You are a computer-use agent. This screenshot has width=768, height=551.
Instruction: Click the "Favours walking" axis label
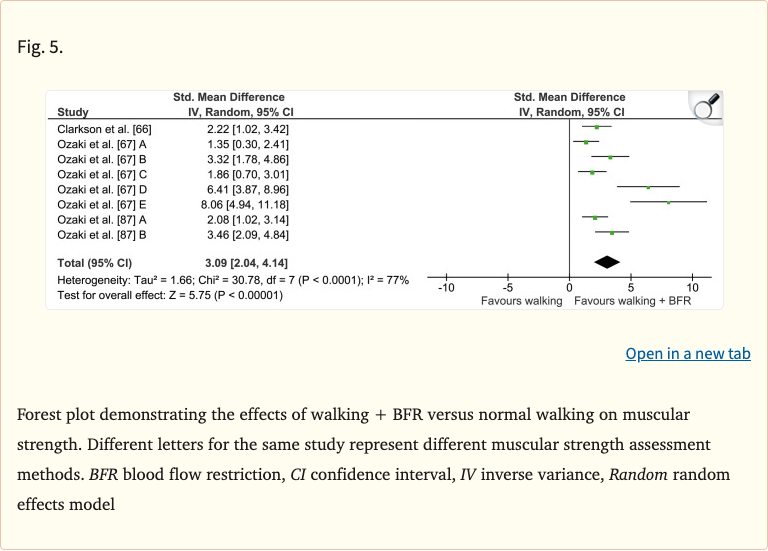click(x=521, y=300)
